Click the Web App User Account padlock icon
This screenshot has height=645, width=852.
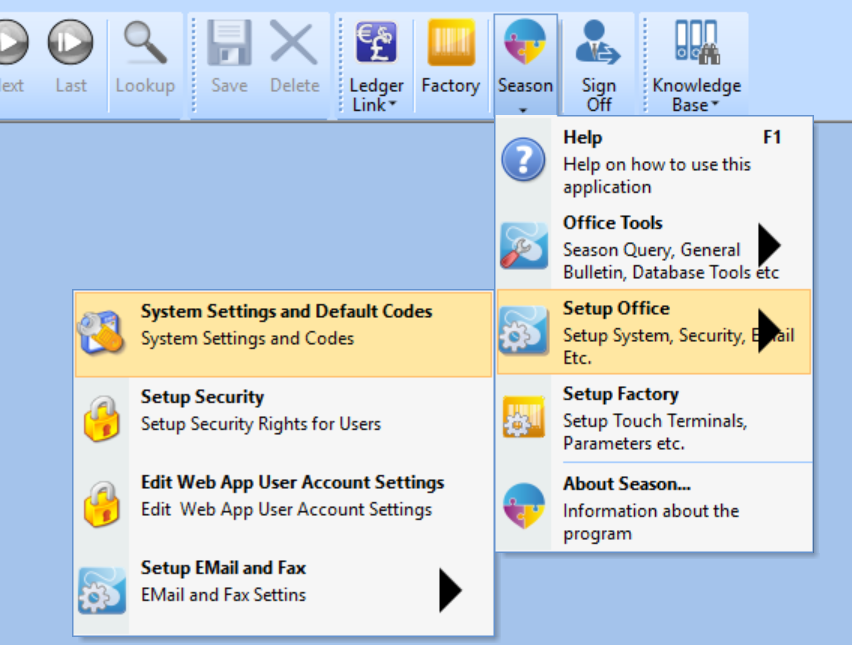(102, 504)
